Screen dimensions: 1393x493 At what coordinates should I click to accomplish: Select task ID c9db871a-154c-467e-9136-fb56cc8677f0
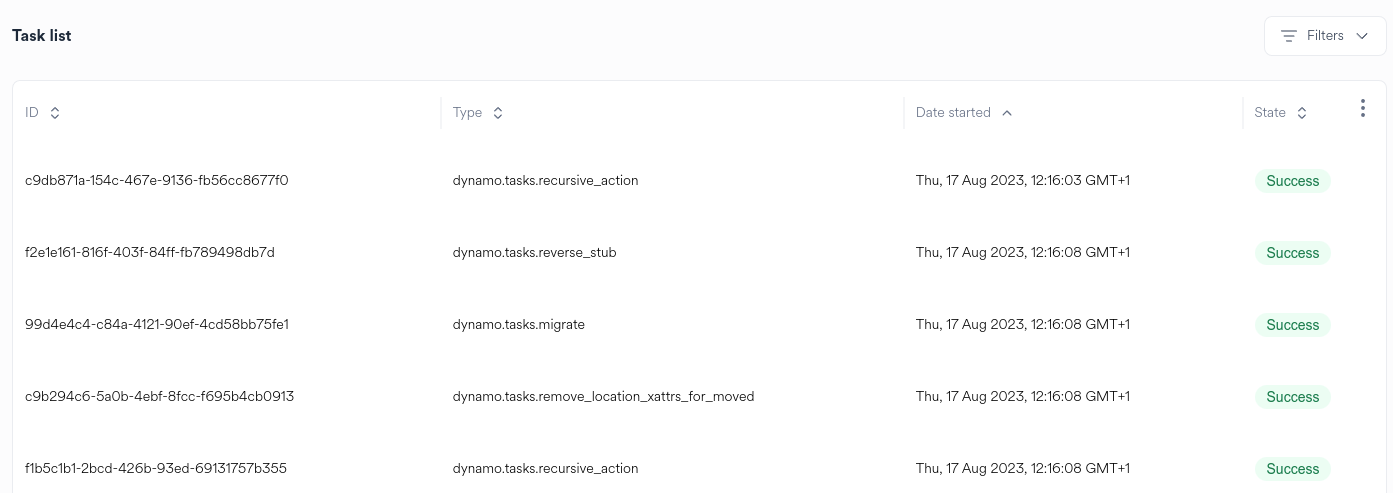pos(157,181)
